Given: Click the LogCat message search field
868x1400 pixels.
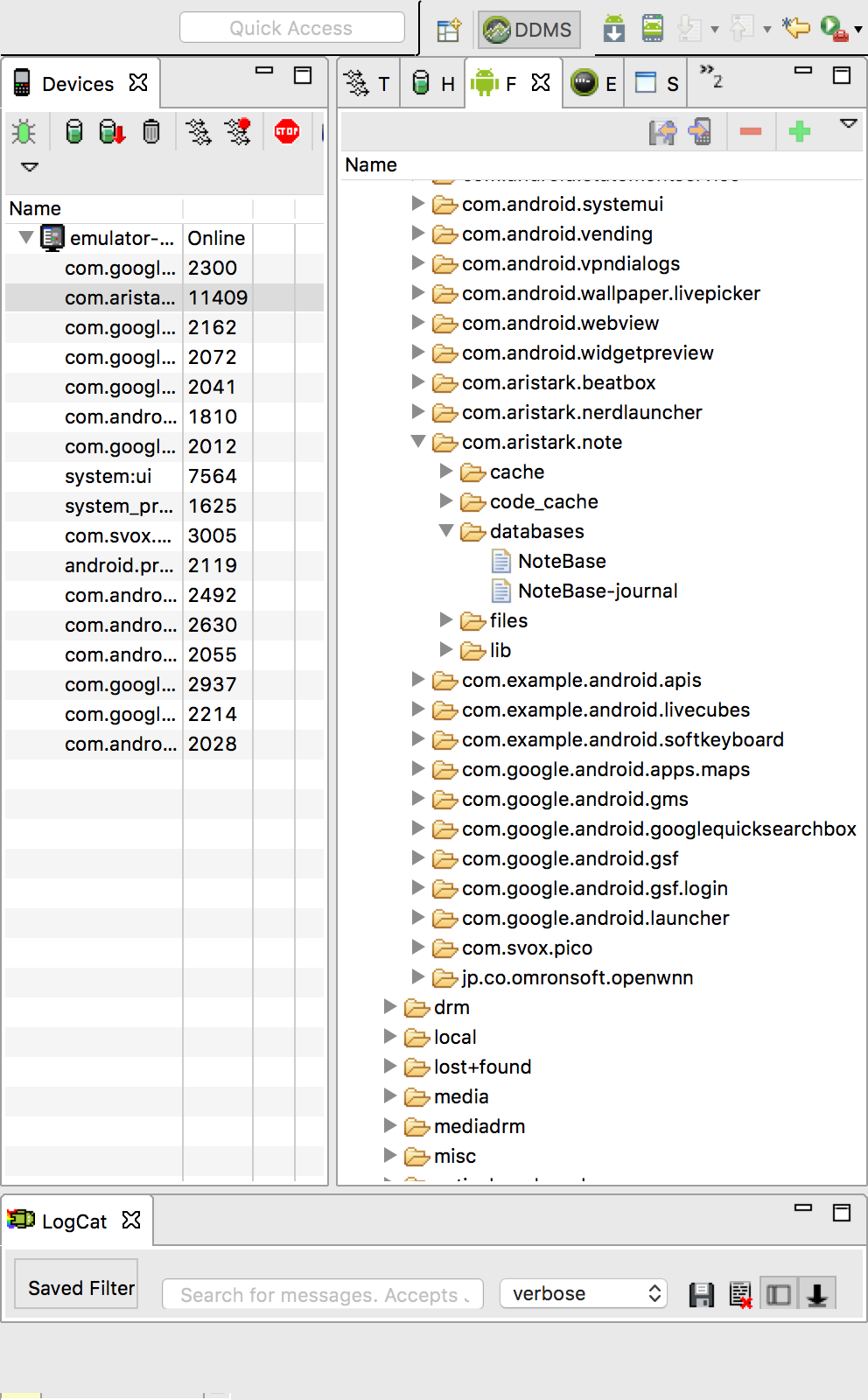Looking at the screenshot, I should (323, 1295).
